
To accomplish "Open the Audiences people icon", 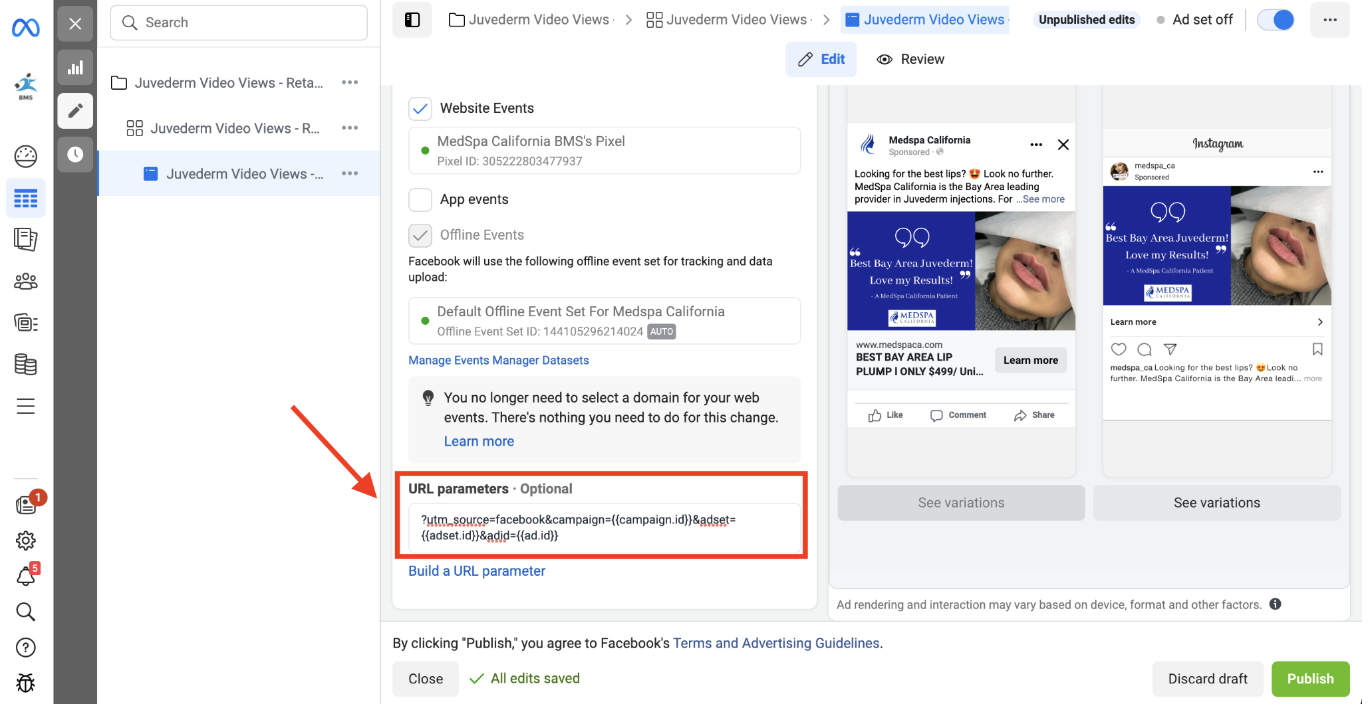I will tap(26, 281).
